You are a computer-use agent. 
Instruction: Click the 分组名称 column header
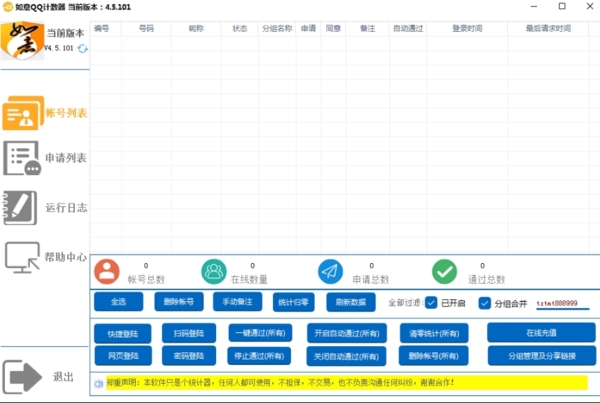pyautogui.click(x=277, y=28)
